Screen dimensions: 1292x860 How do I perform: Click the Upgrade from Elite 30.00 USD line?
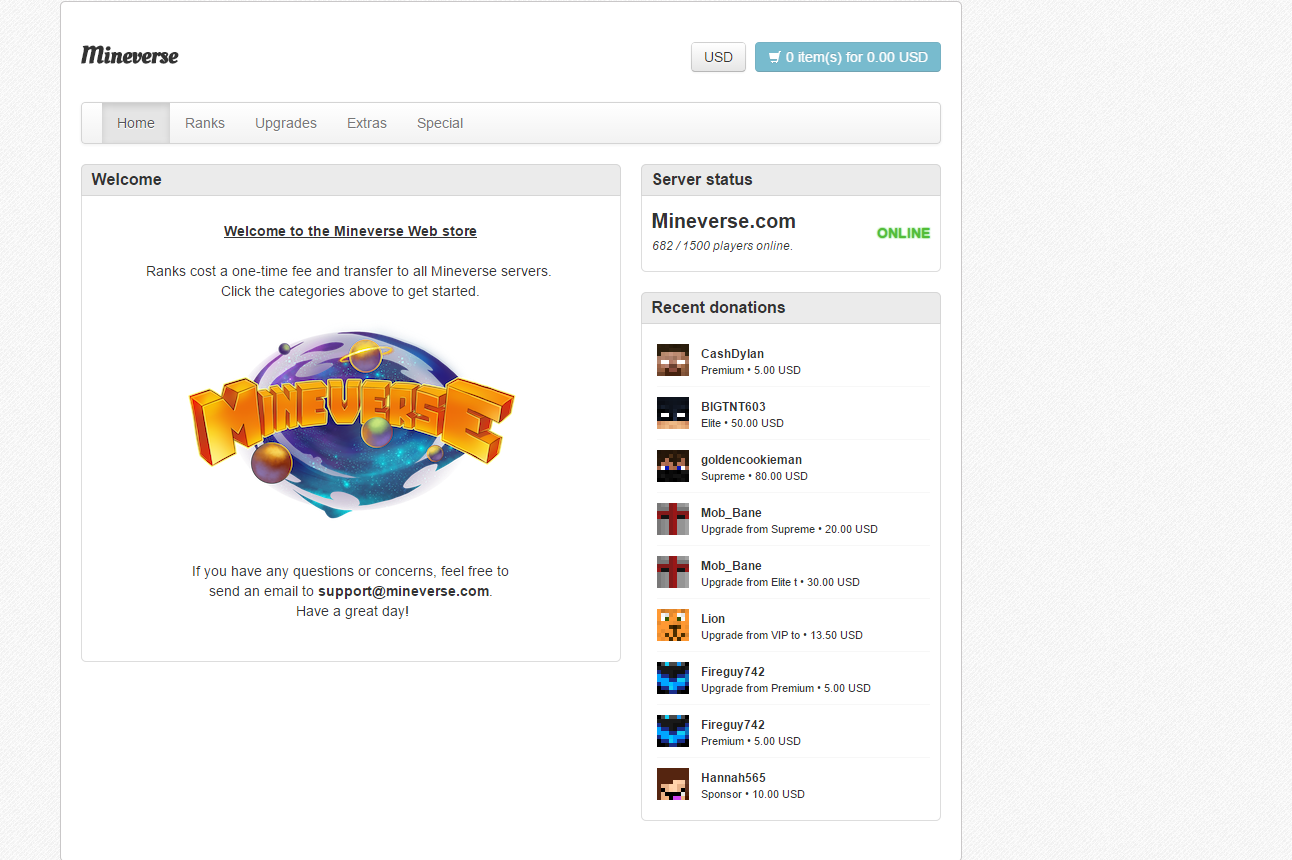pos(780,582)
